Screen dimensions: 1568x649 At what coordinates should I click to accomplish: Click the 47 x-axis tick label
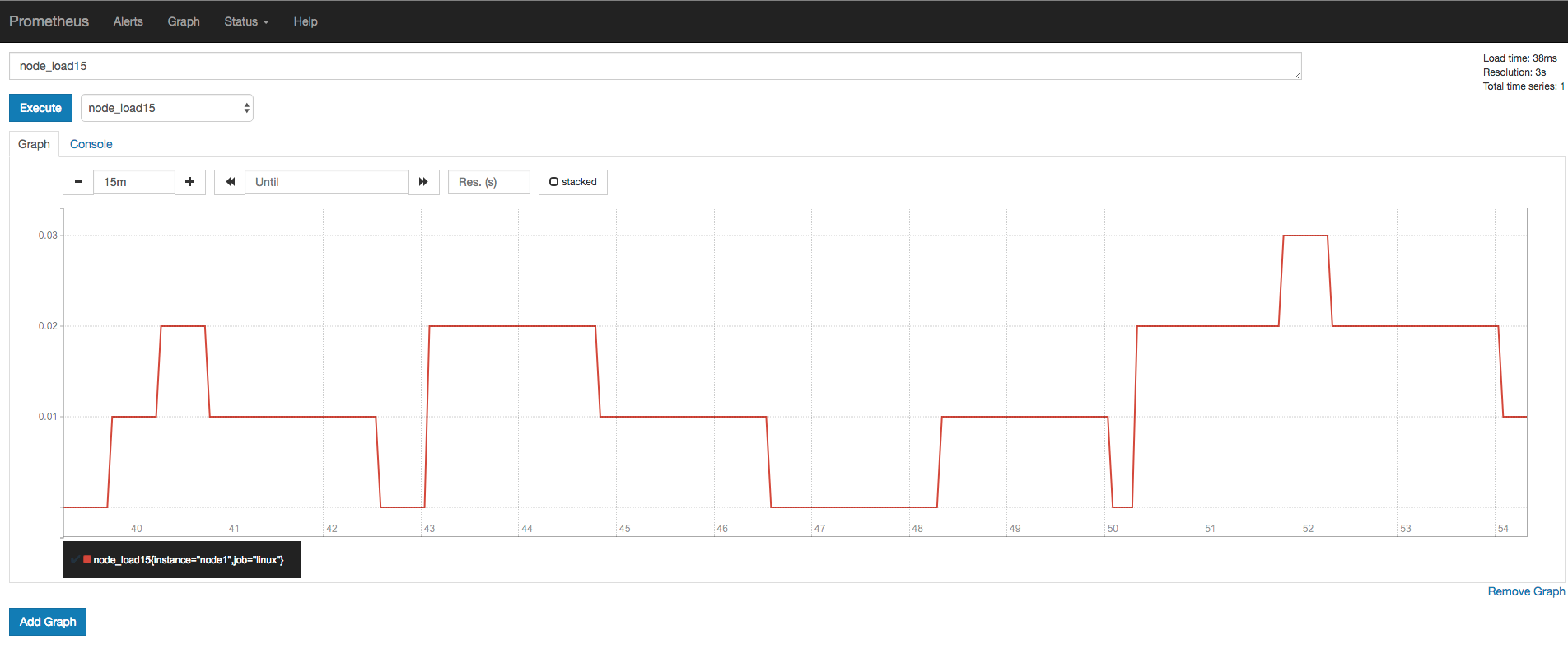(819, 529)
